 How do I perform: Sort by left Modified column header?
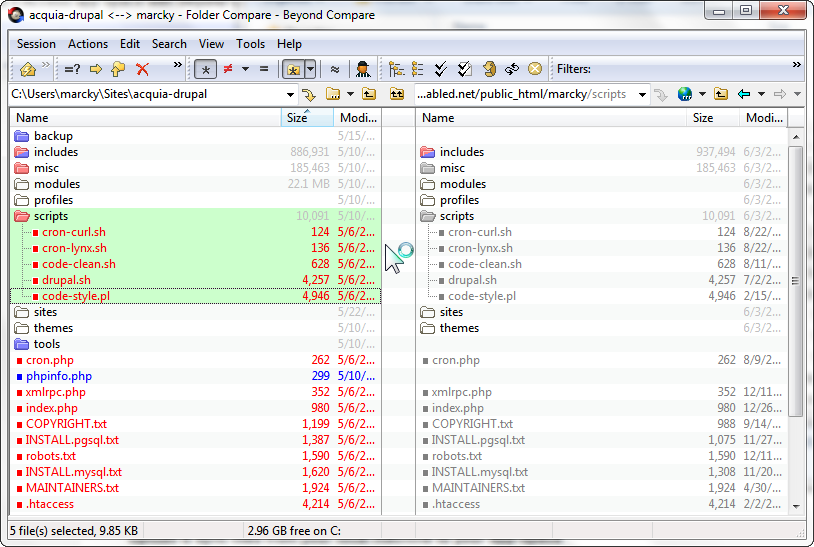[358, 118]
